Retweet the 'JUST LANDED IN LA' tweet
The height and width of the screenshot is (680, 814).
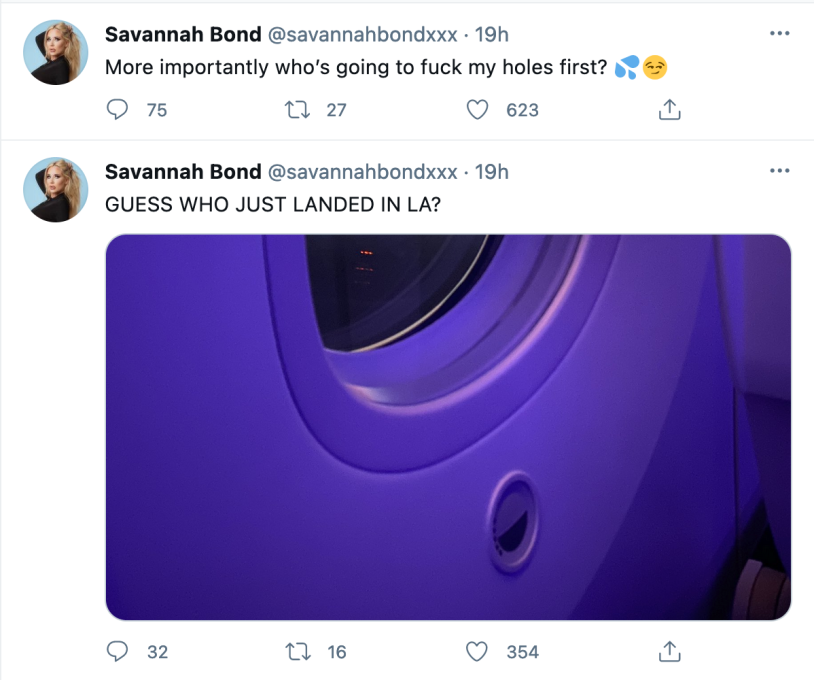(x=297, y=652)
